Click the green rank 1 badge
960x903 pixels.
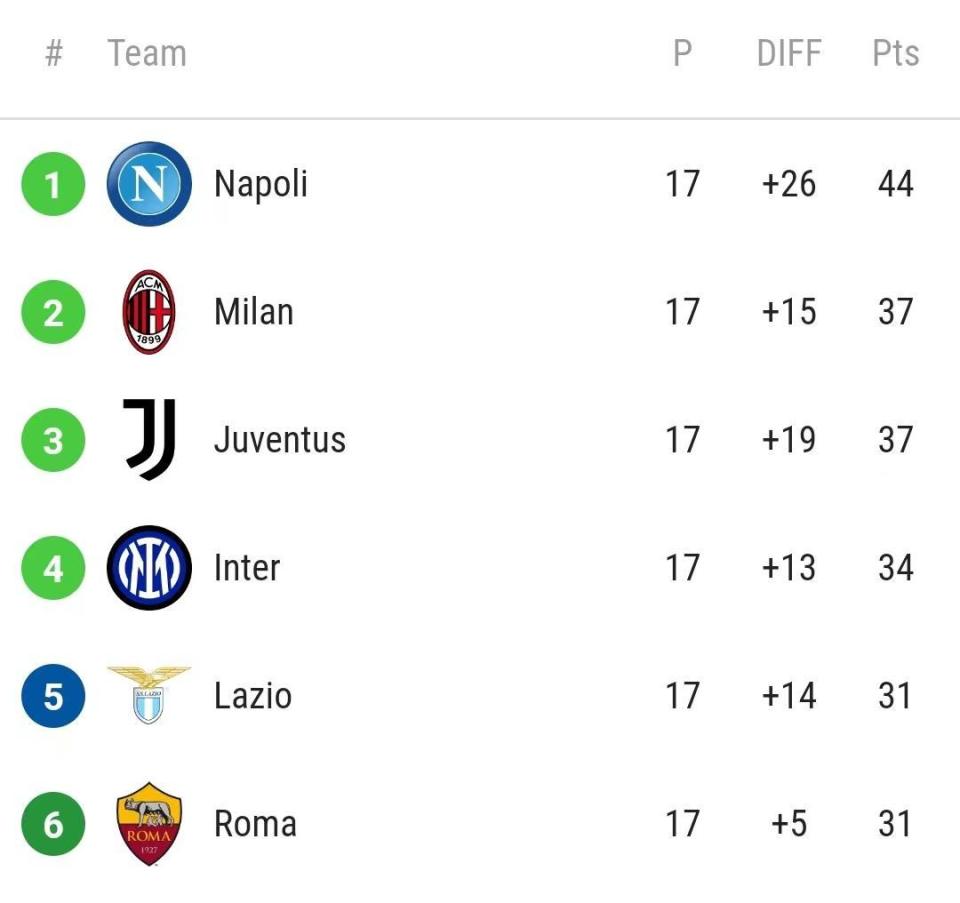53,184
